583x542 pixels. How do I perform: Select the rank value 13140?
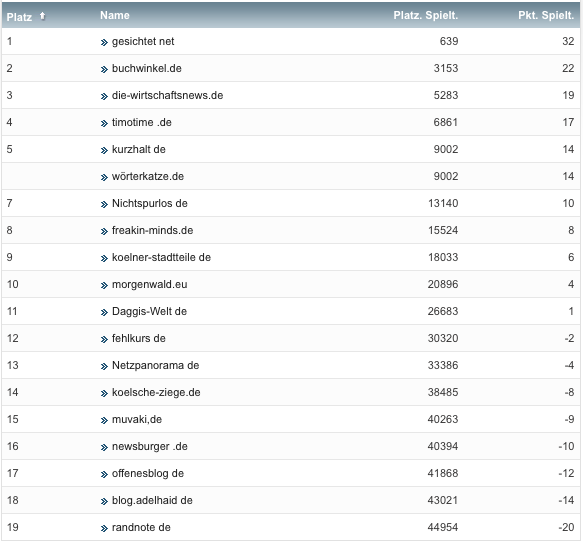(x=443, y=203)
